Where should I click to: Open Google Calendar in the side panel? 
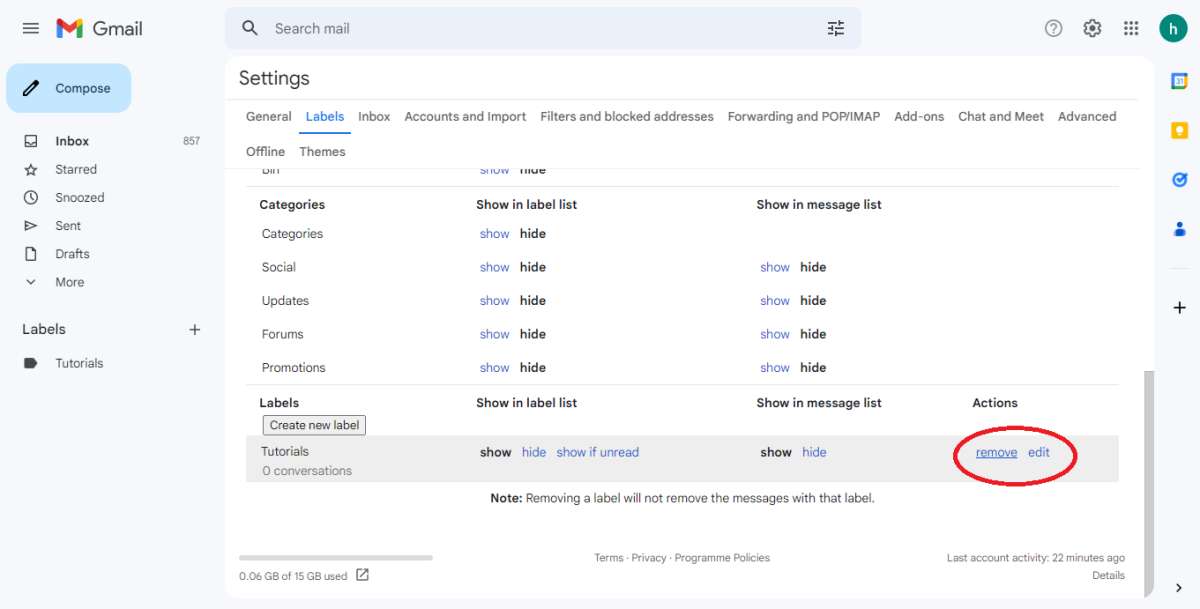1179,81
